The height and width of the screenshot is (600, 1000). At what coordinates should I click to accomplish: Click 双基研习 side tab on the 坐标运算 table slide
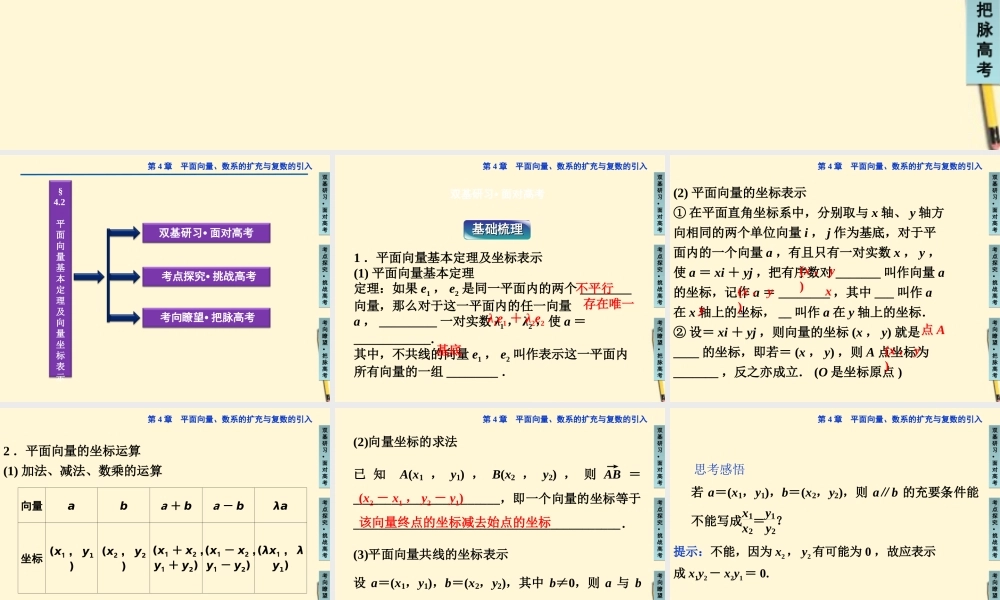pos(325,457)
